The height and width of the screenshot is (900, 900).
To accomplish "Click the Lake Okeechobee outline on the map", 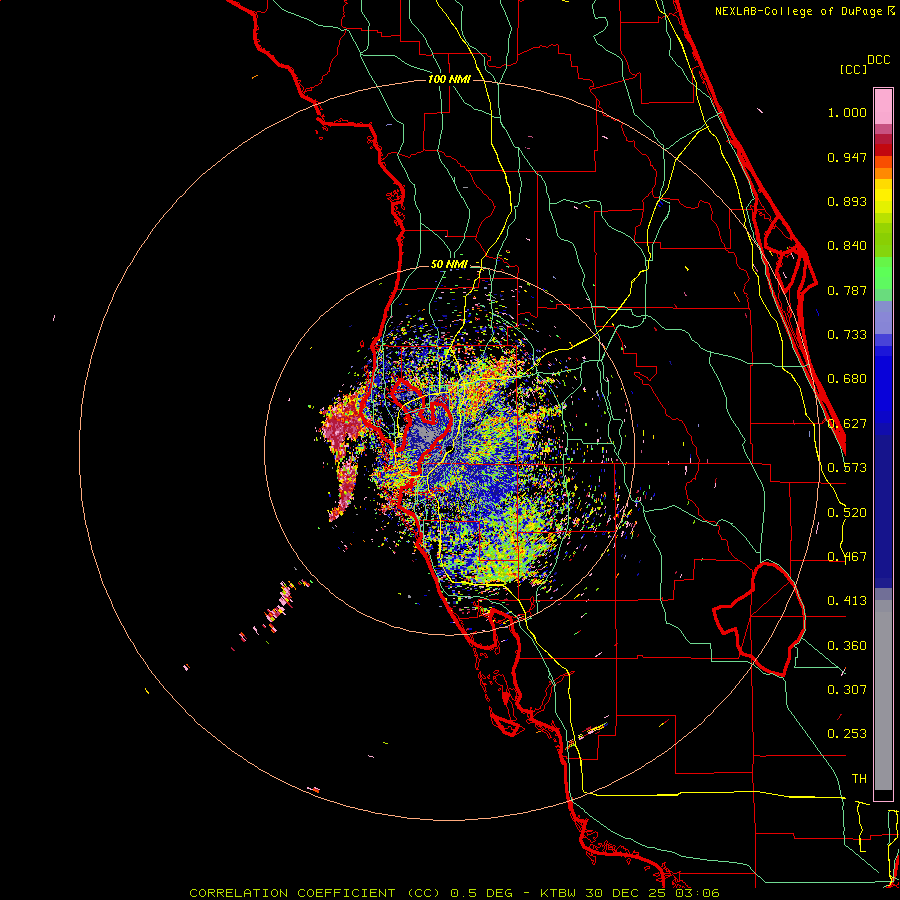I will (759, 619).
